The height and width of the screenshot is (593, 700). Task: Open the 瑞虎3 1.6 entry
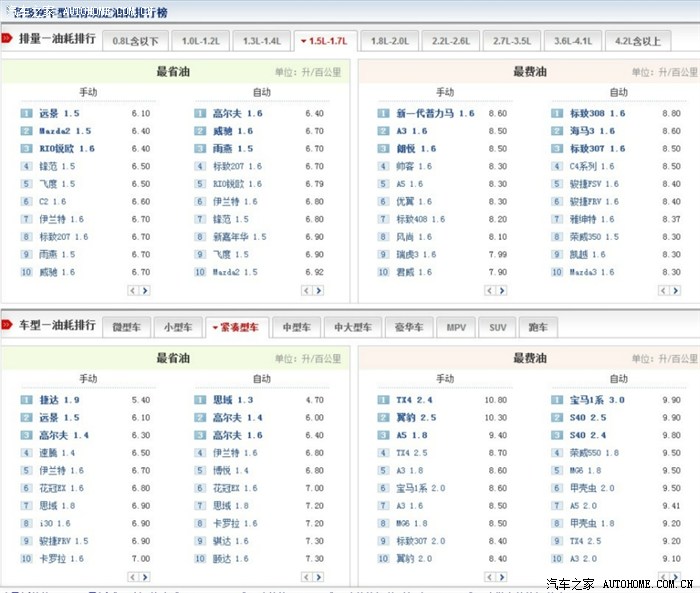click(x=416, y=255)
